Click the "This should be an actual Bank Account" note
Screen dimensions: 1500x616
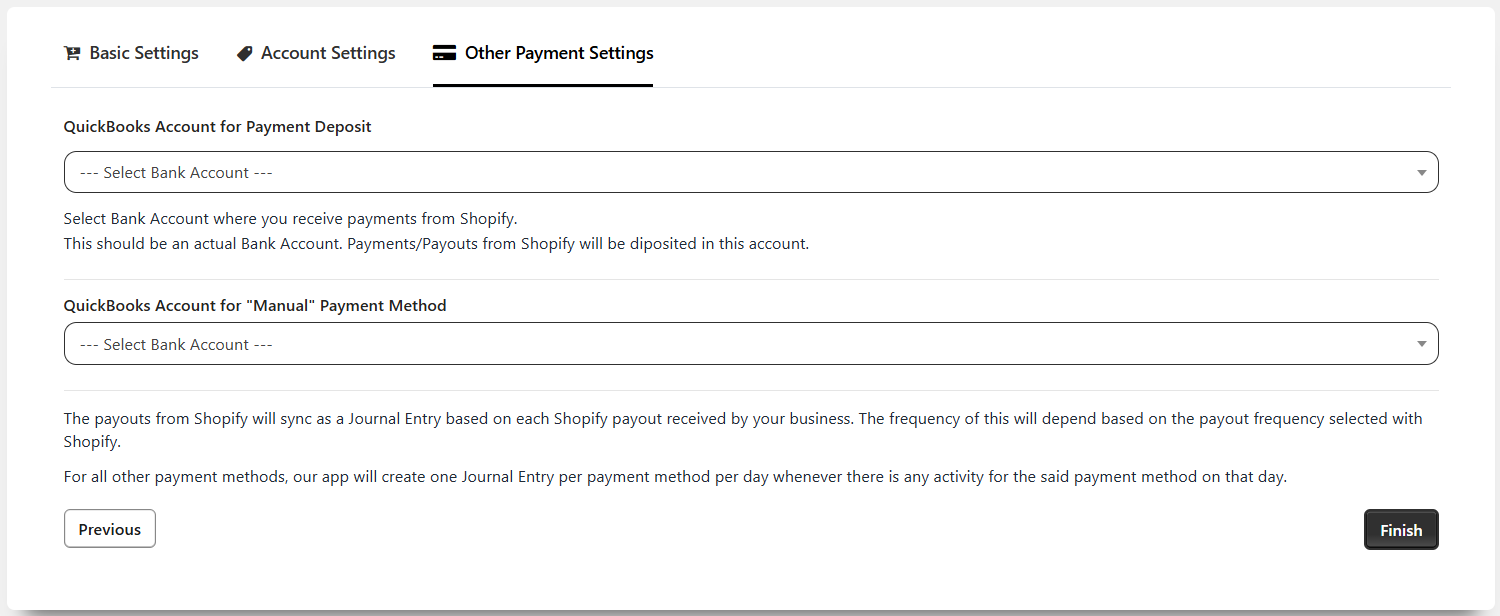click(x=435, y=244)
